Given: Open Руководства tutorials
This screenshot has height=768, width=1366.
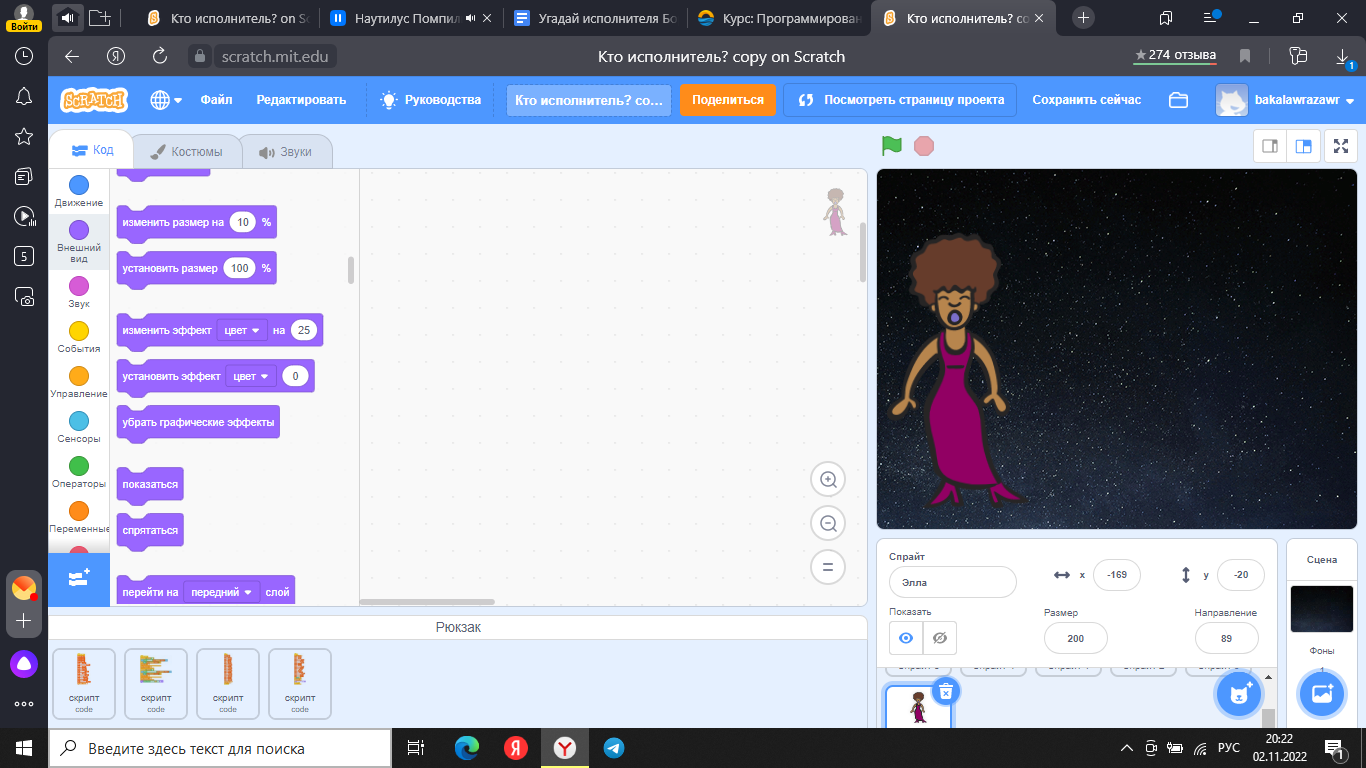Looking at the screenshot, I should tap(431, 100).
